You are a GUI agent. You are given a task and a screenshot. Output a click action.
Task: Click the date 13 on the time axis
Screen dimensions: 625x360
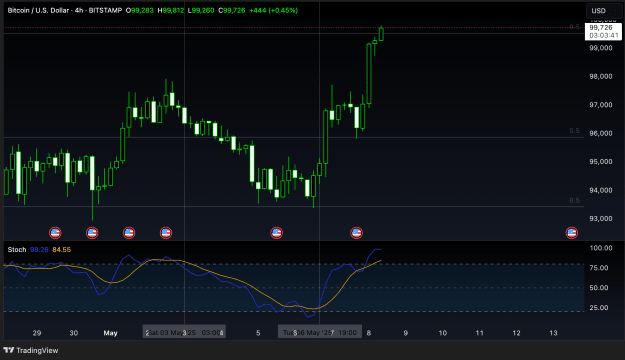pyautogui.click(x=553, y=333)
